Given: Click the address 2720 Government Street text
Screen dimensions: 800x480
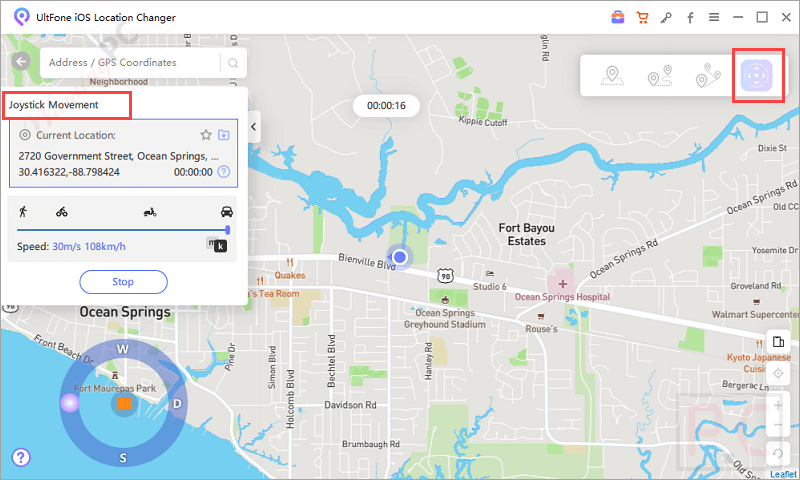Looking at the screenshot, I should point(118,156).
